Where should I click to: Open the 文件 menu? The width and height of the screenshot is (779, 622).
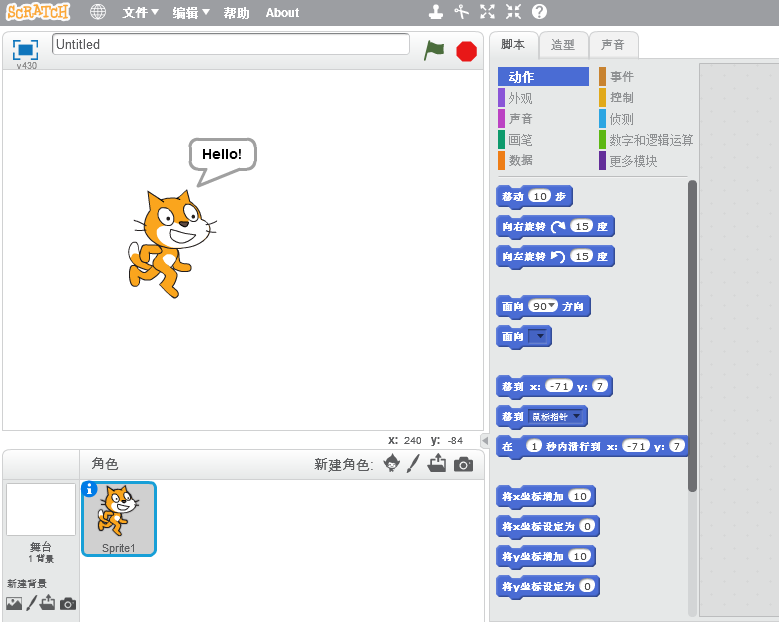[x=140, y=12]
